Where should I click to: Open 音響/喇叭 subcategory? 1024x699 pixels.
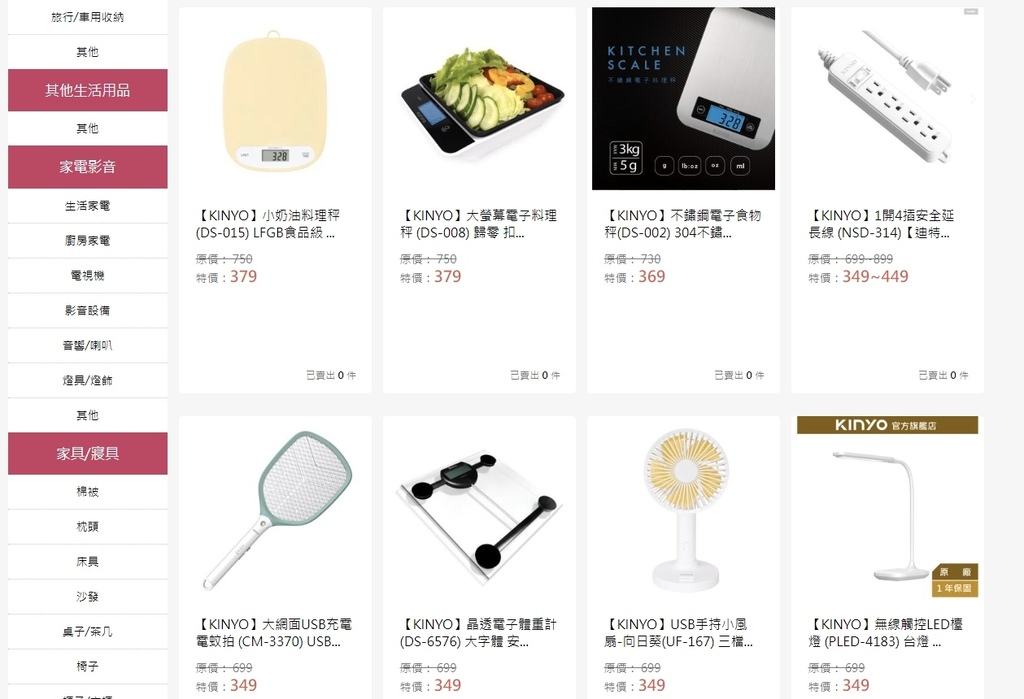[88, 346]
